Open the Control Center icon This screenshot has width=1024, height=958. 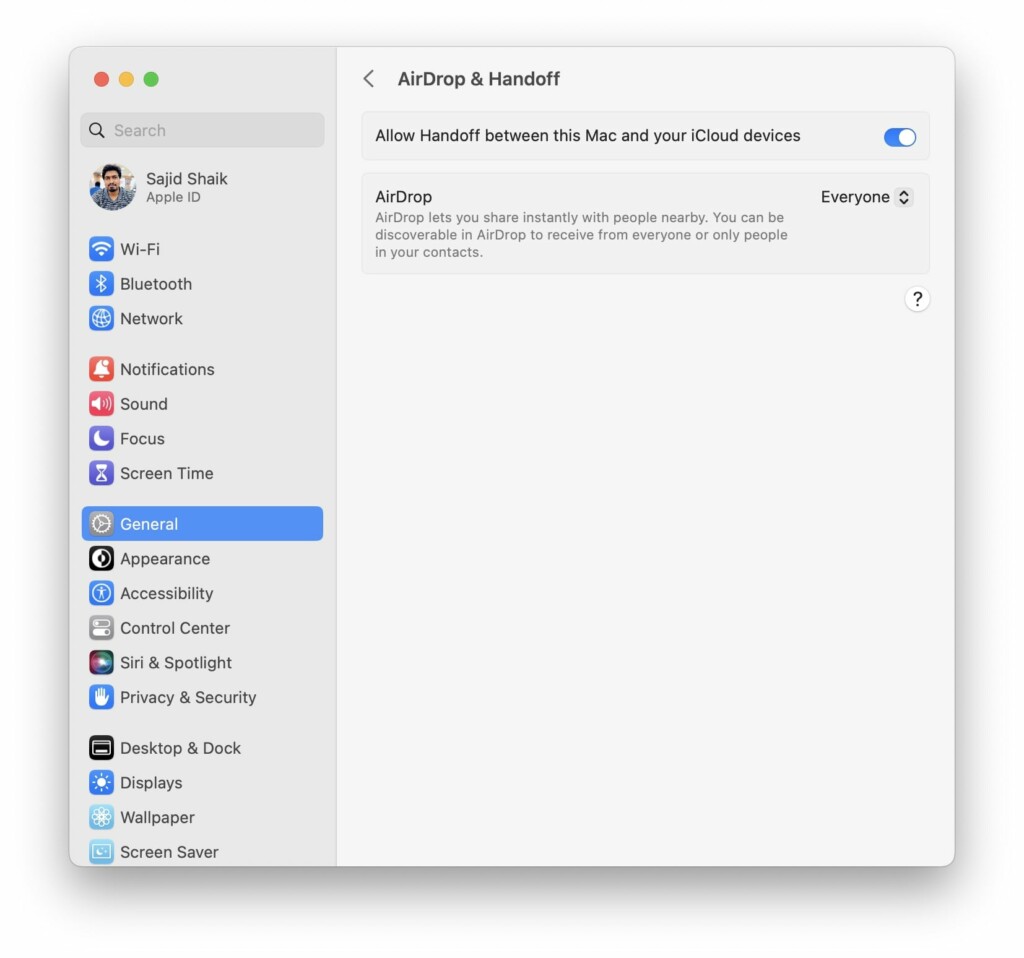pos(101,628)
